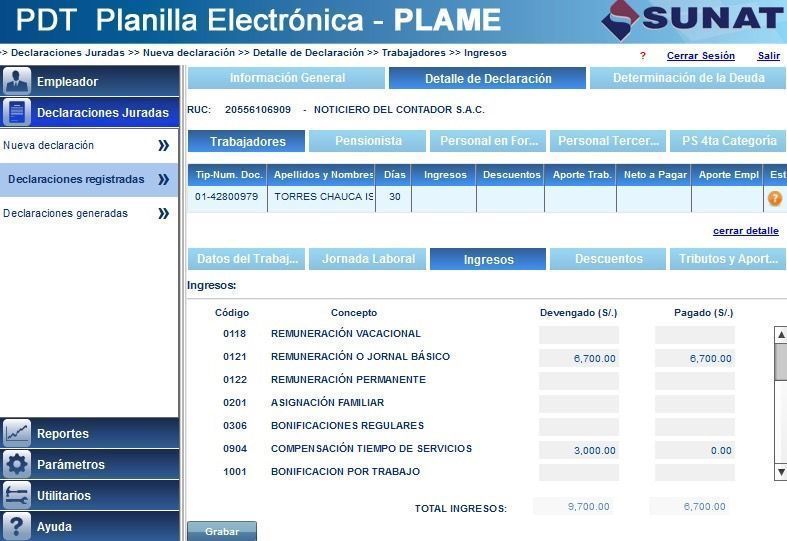Select the PS 4ta Categoría tab
Viewport: 787px width, 541px height.
(728, 142)
